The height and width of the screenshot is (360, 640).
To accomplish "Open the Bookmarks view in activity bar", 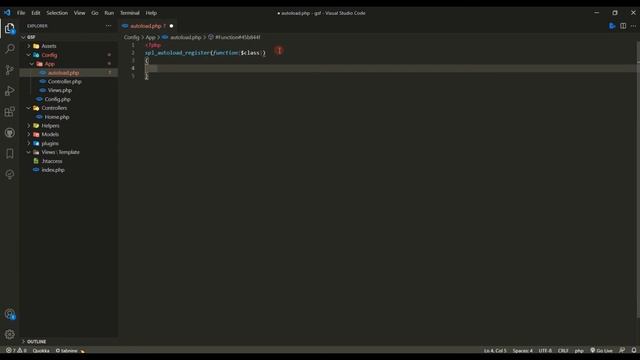I will [x=10, y=153].
